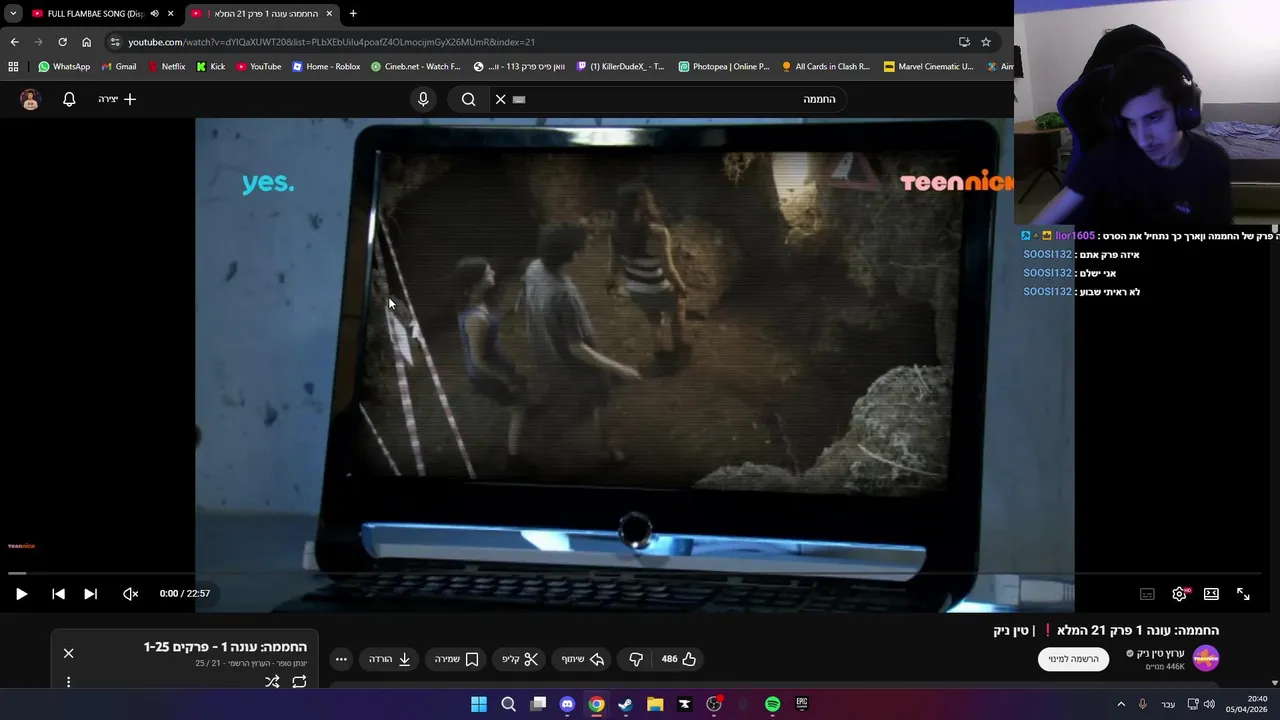Open Windows Start menu
Viewport: 1280px width, 720px height.
(x=479, y=704)
